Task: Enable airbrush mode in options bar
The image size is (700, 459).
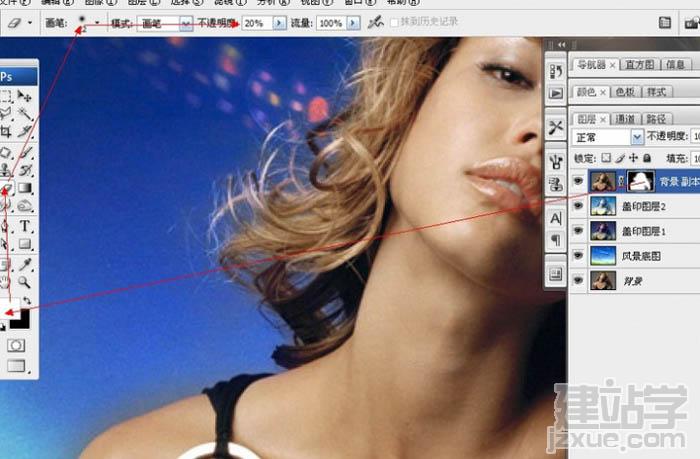Action: (x=375, y=22)
